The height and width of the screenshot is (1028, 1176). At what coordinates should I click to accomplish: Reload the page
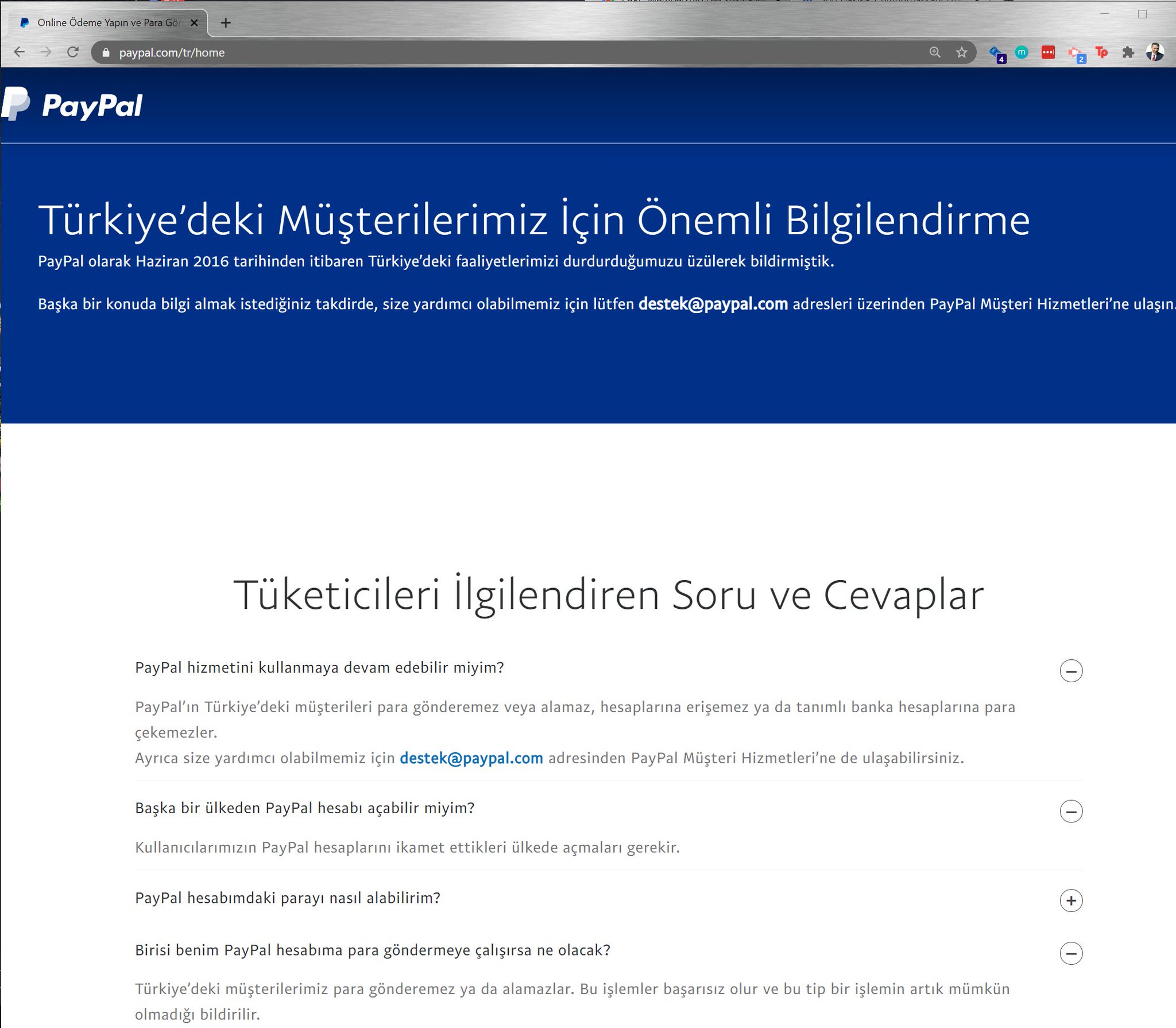point(73,53)
